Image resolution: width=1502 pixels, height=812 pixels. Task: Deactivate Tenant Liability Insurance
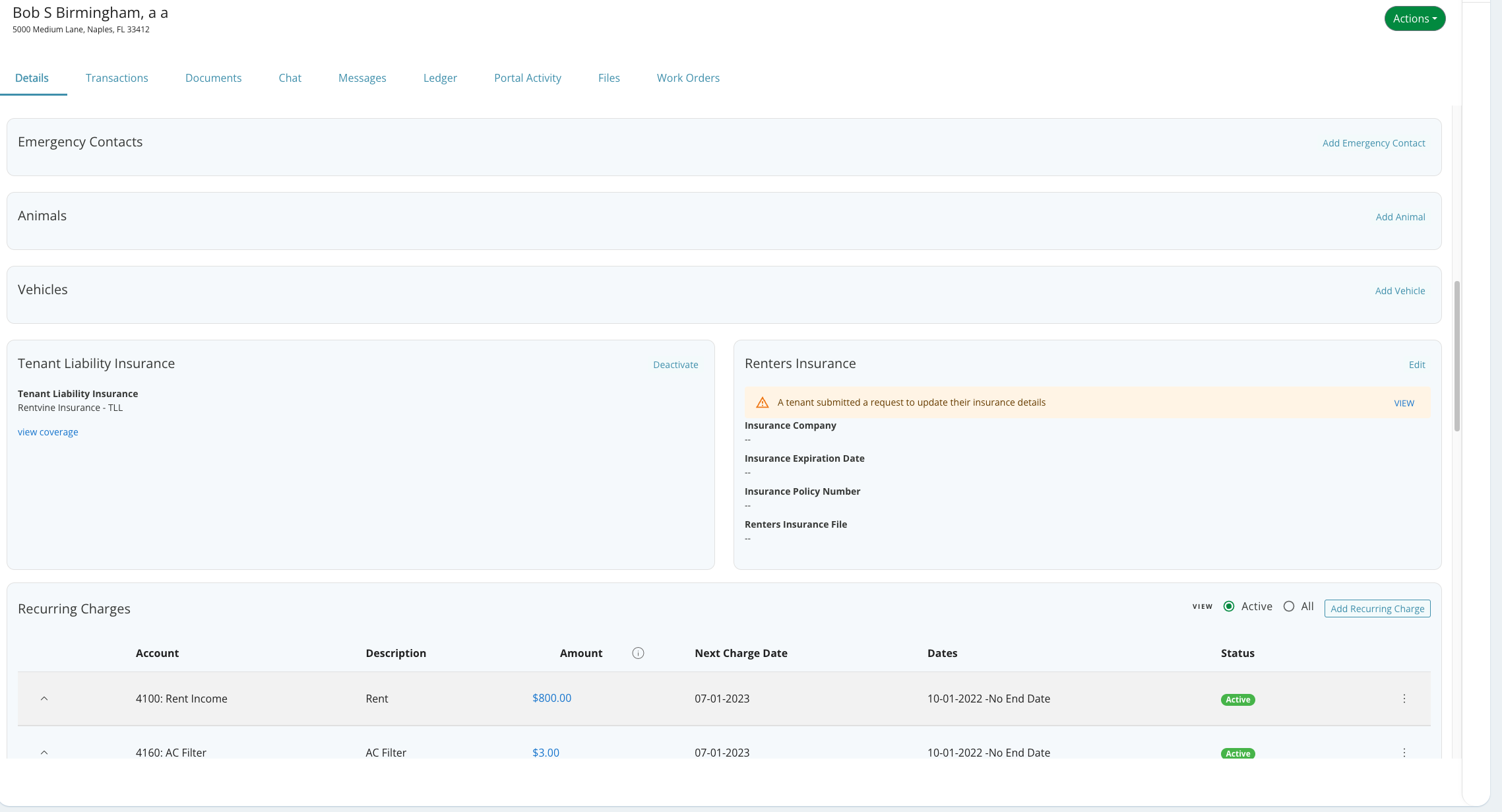pyautogui.click(x=675, y=365)
